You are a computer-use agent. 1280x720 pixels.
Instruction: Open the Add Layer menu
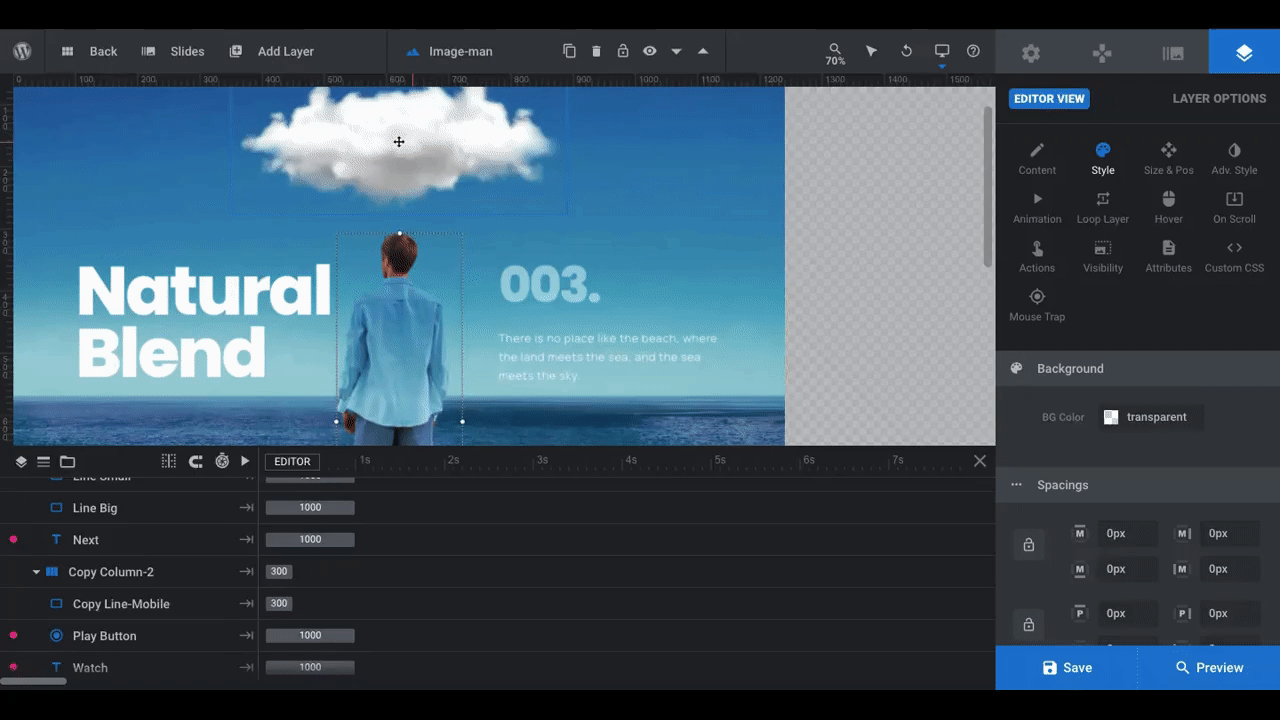[272, 51]
